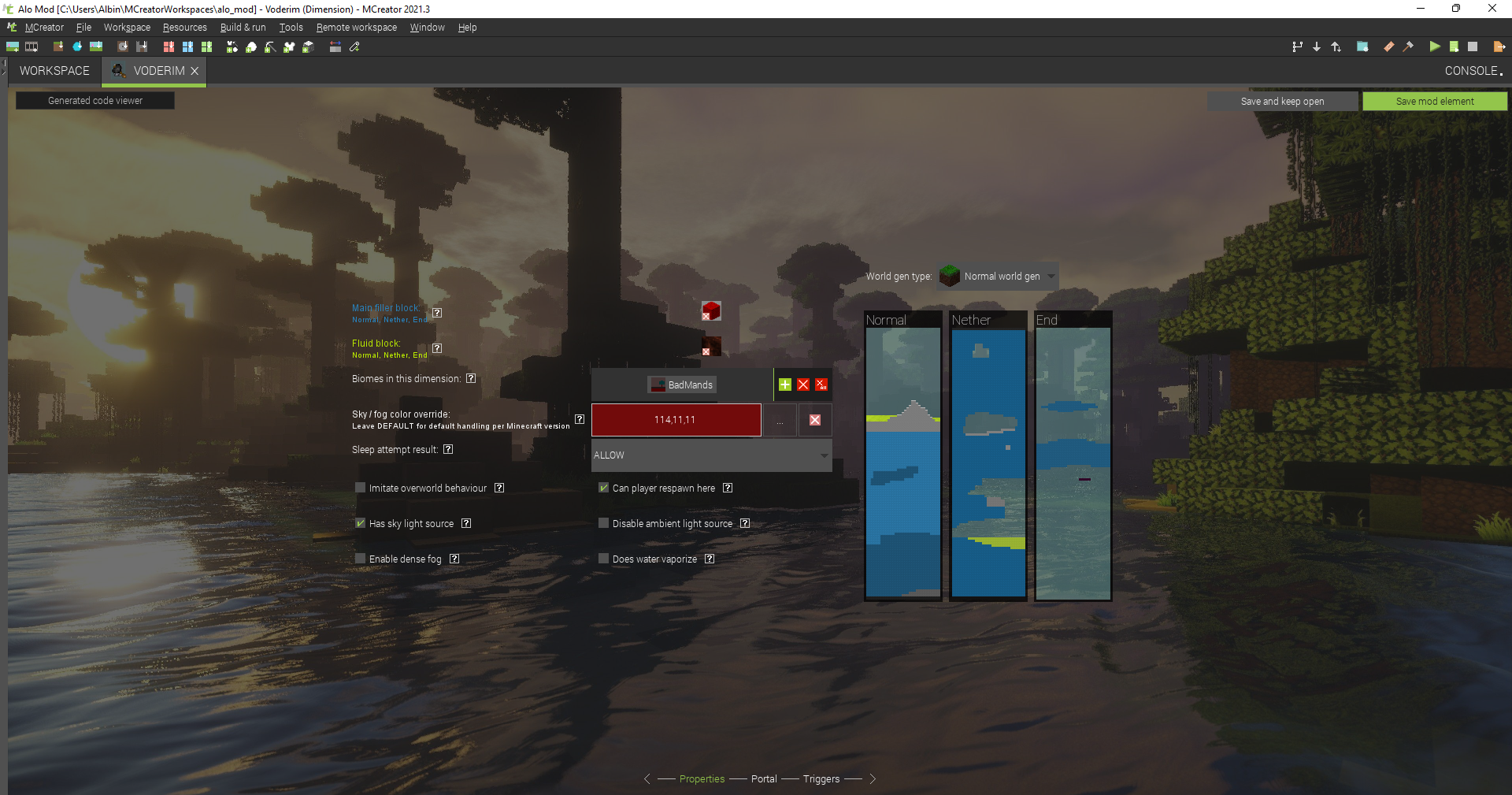
Task: Click the regenerate code bandage icon
Action: tap(1388, 46)
